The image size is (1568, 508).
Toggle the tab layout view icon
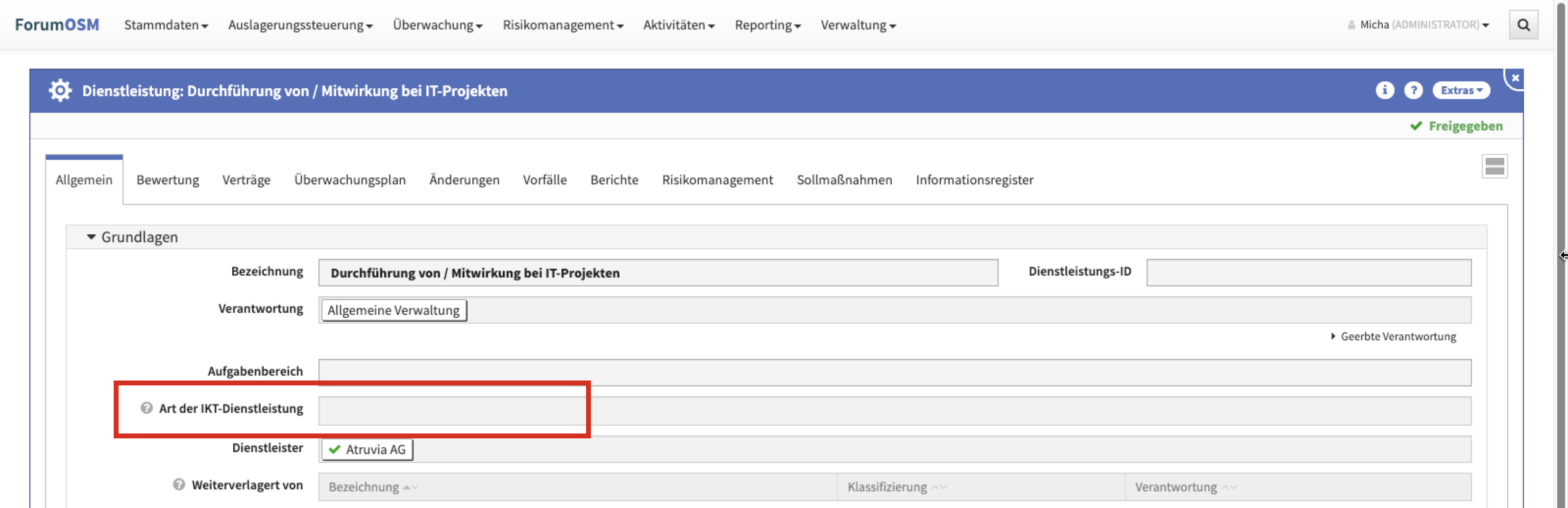click(1494, 166)
